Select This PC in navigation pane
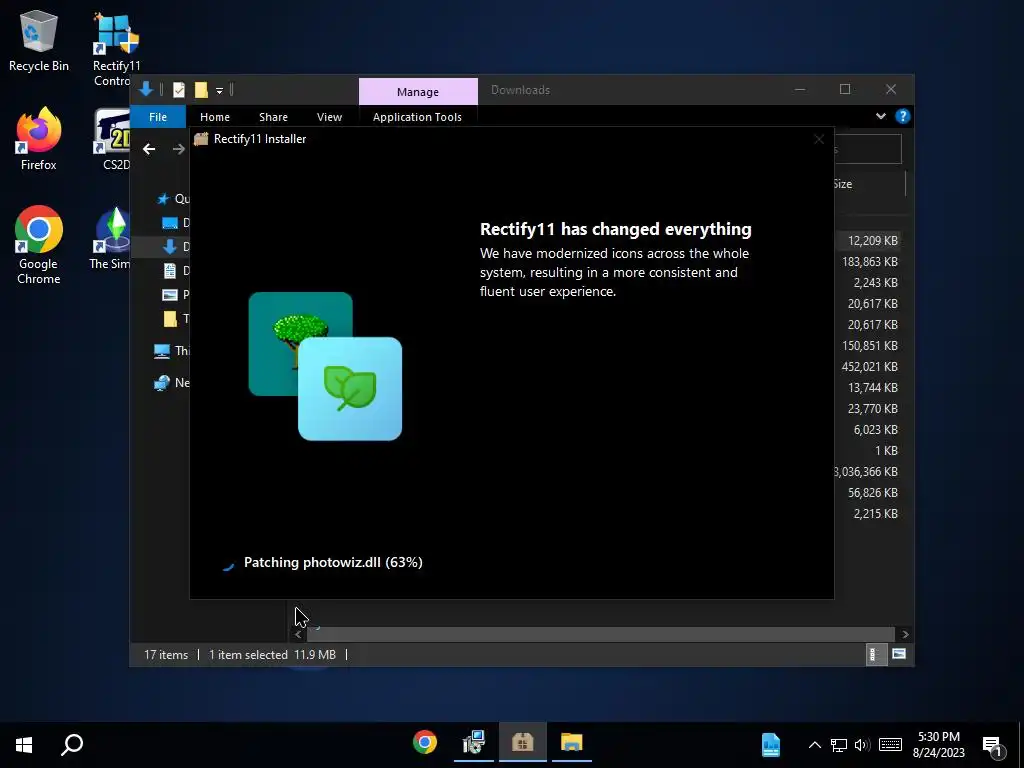 point(171,351)
